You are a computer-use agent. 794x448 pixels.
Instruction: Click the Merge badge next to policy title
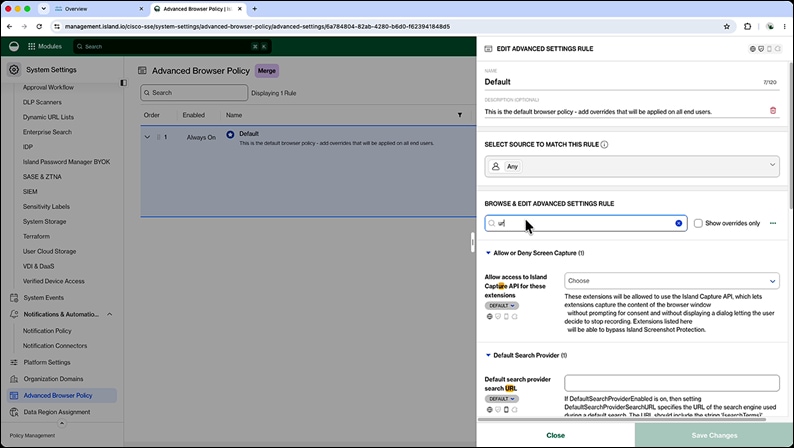(x=267, y=71)
